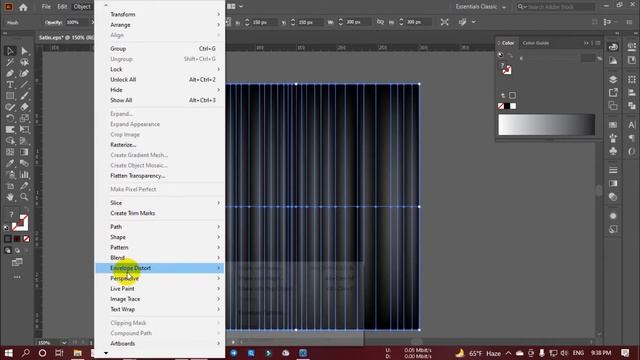This screenshot has width=640, height=360.
Task: Click the taskbar clock showing 9:38 PM
Action: (601, 353)
